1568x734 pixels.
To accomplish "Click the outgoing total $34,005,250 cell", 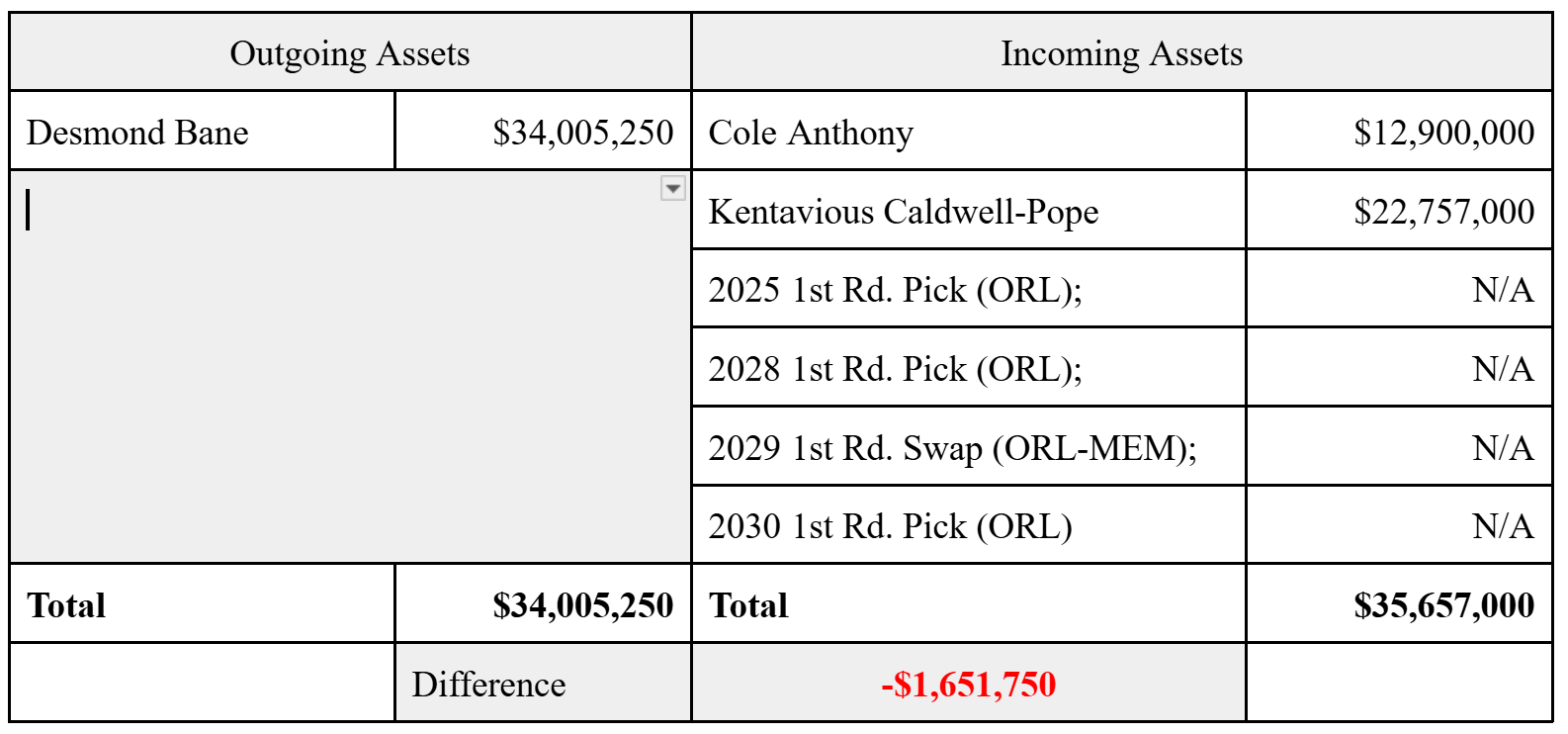I will click(x=543, y=603).
